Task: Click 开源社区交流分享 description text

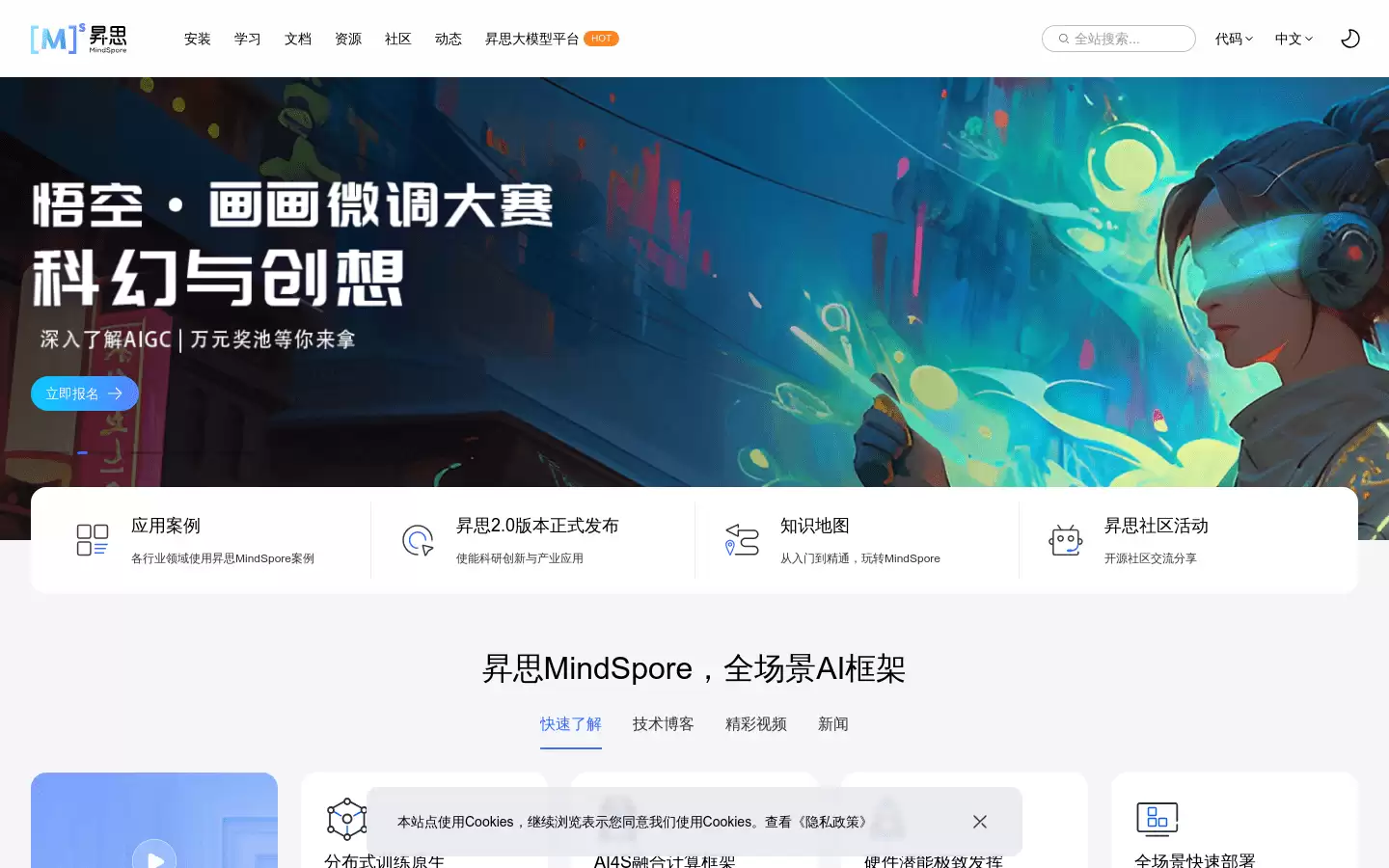Action: click(1151, 558)
